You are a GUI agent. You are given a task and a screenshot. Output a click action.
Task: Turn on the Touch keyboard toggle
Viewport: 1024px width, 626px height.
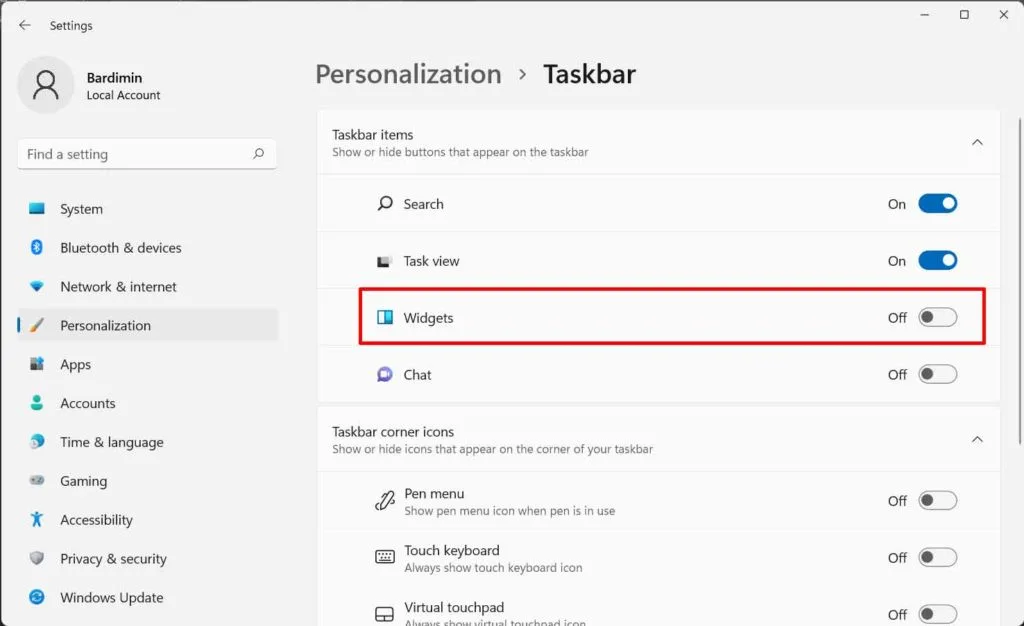click(x=937, y=557)
